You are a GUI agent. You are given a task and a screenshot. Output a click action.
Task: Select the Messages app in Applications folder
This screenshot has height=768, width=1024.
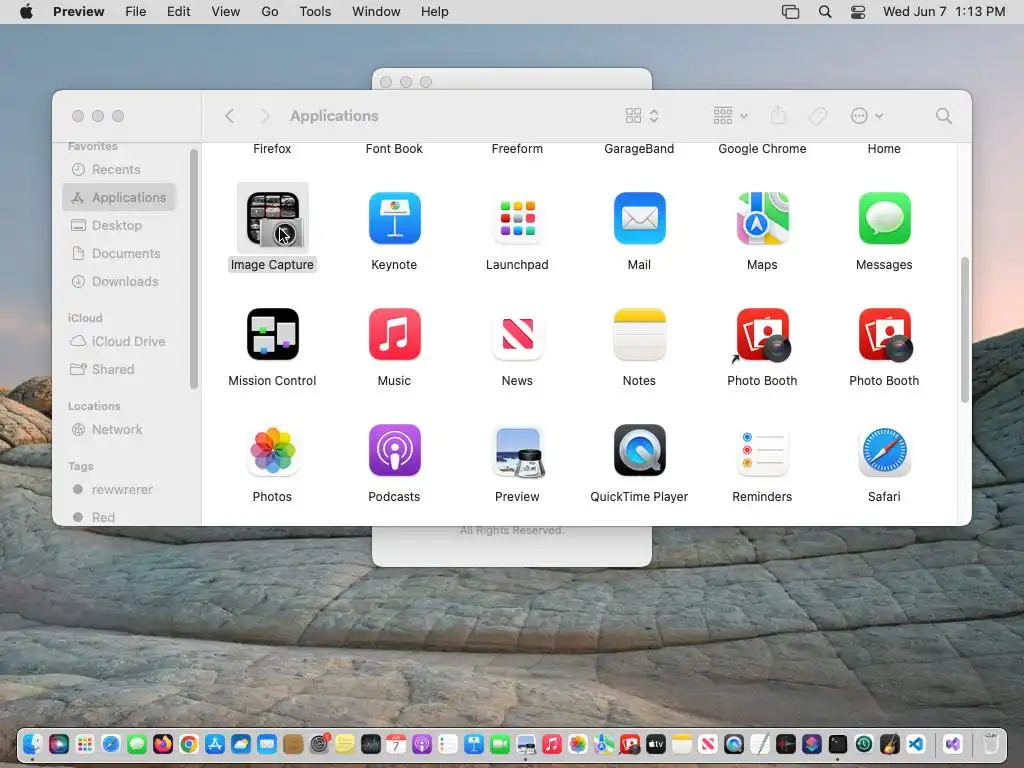pos(884,218)
